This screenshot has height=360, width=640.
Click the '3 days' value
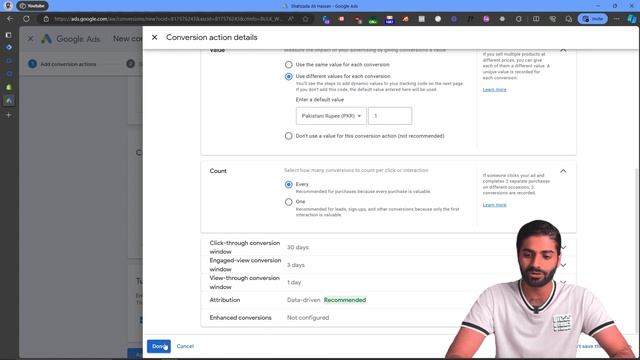pyautogui.click(x=296, y=265)
